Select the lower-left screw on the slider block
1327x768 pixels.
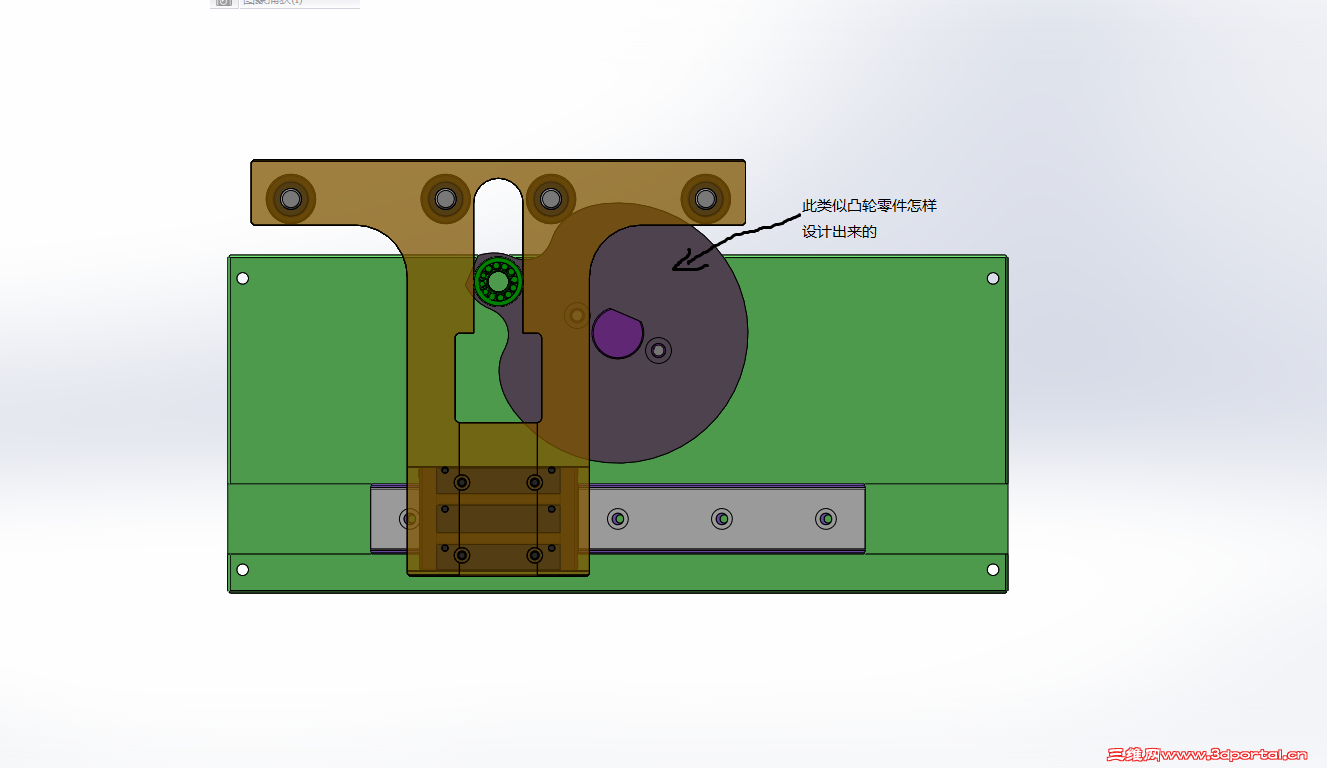[462, 555]
